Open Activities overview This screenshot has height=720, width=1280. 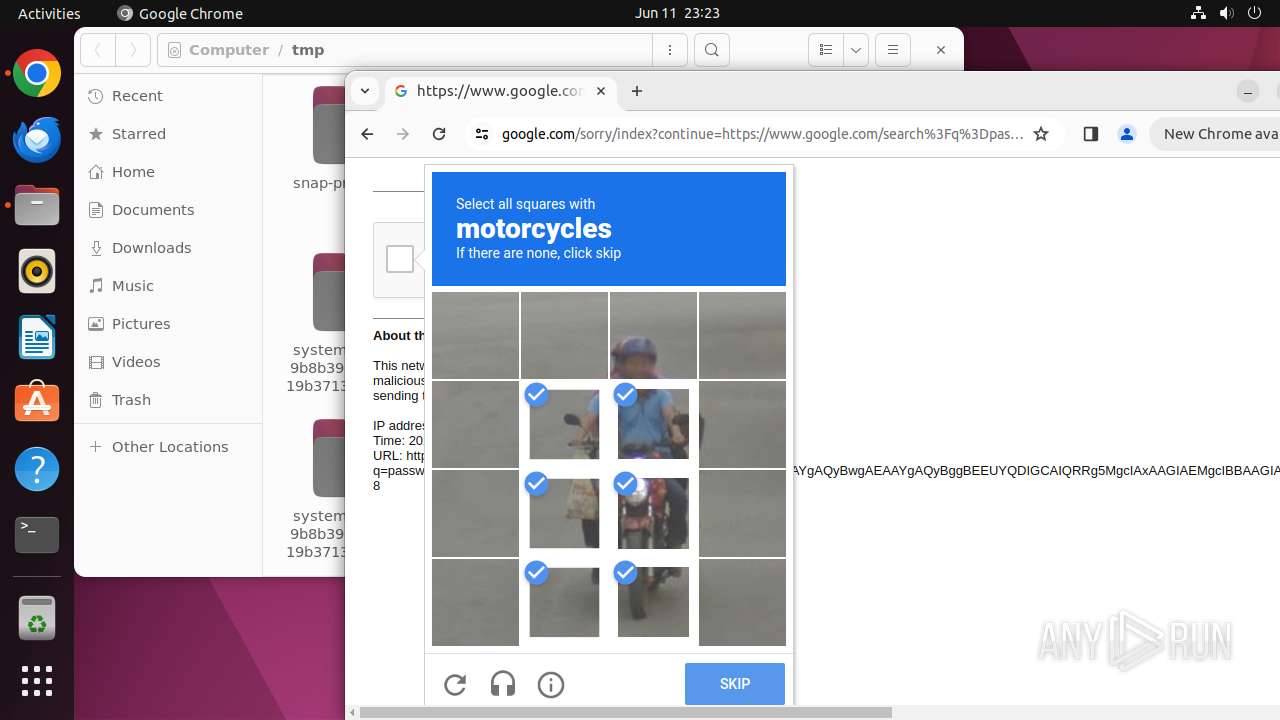pos(49,13)
